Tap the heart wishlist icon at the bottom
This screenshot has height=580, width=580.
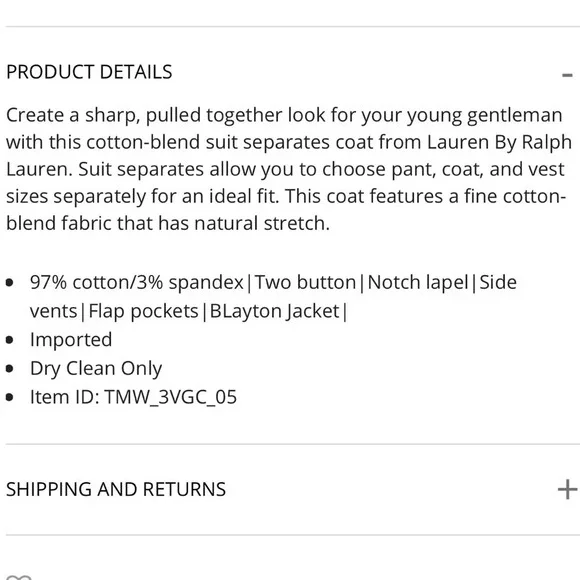click(x=19, y=577)
